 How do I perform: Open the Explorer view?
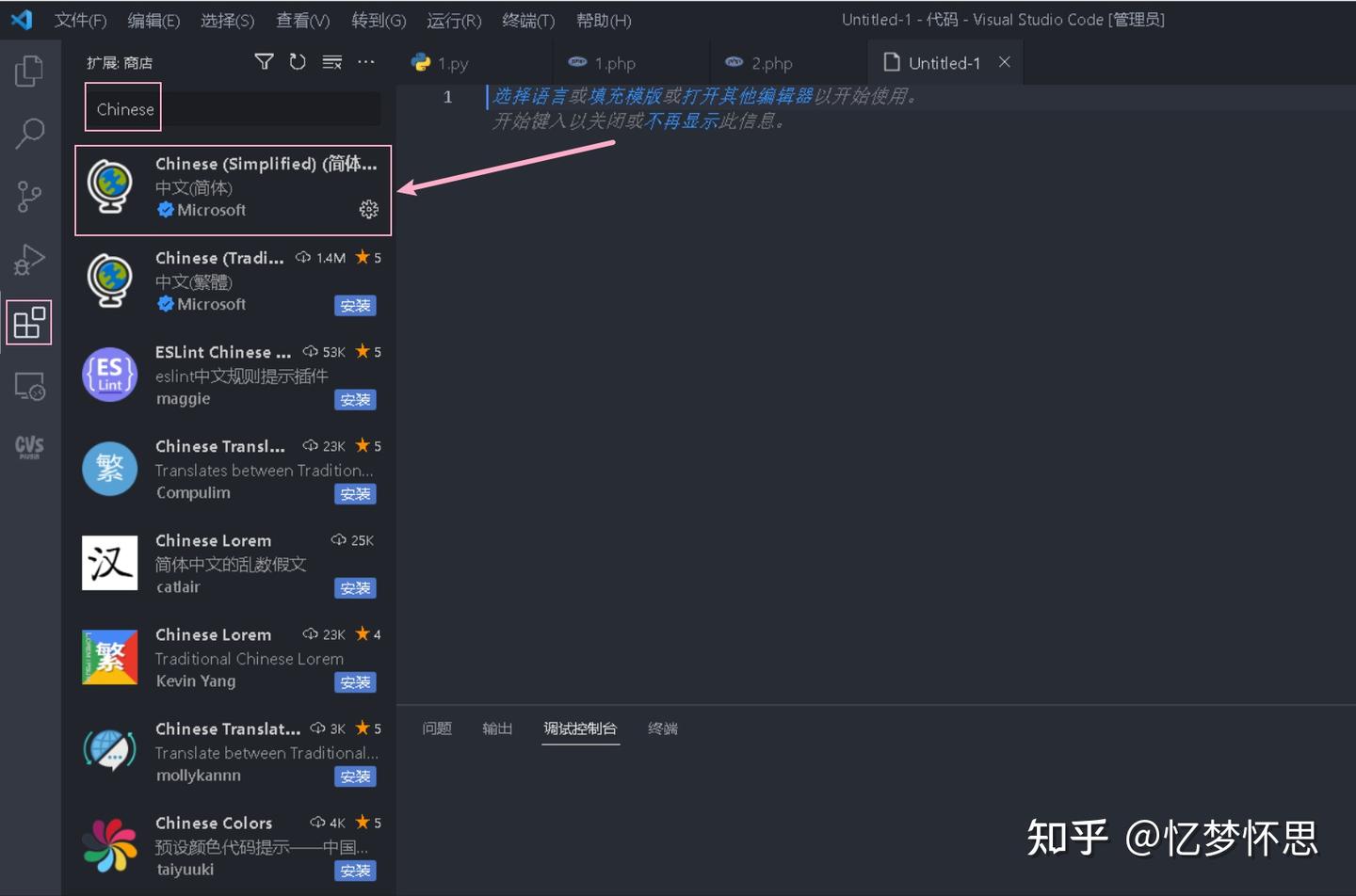(x=28, y=71)
